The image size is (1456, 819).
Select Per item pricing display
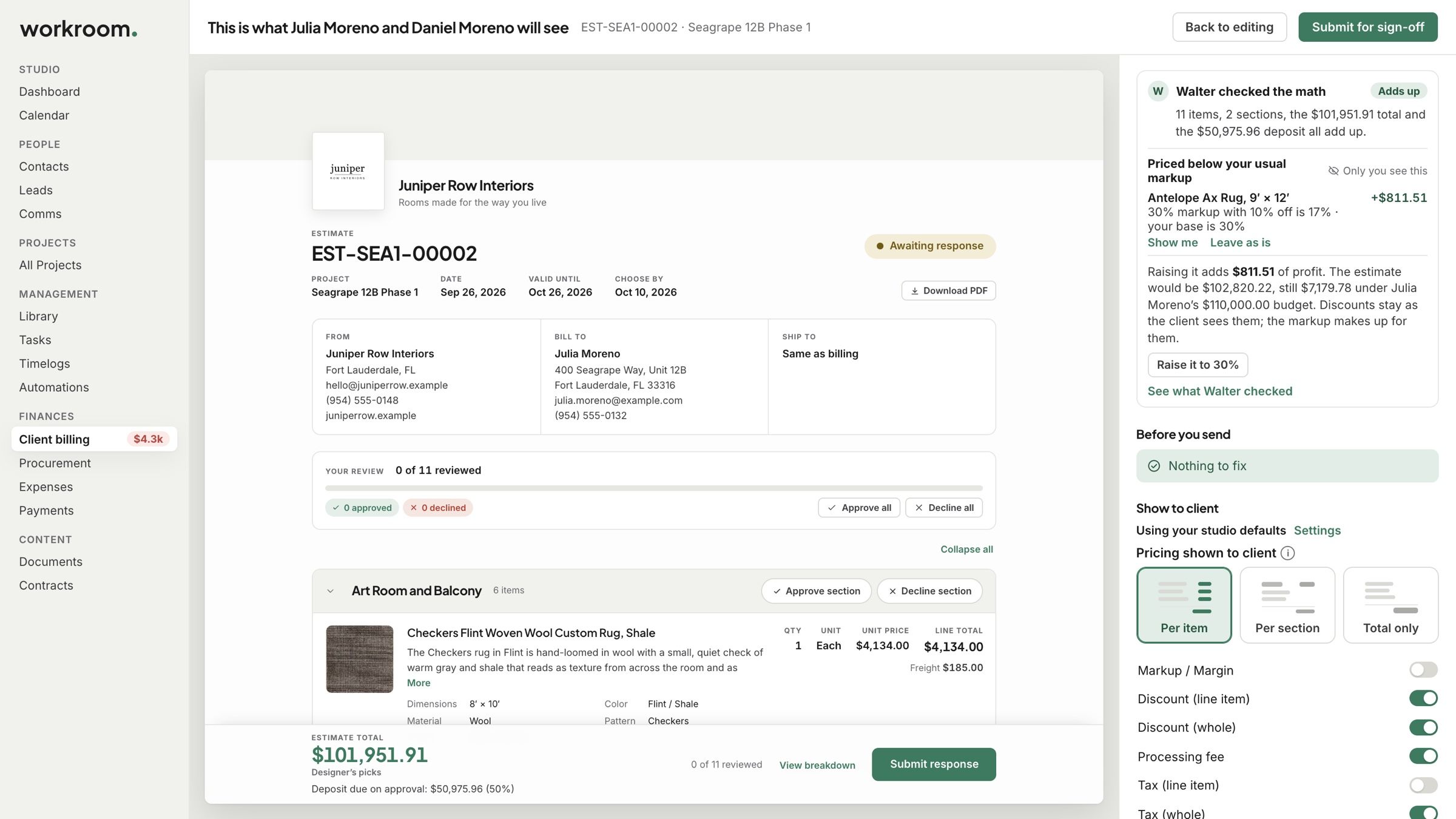point(1184,605)
